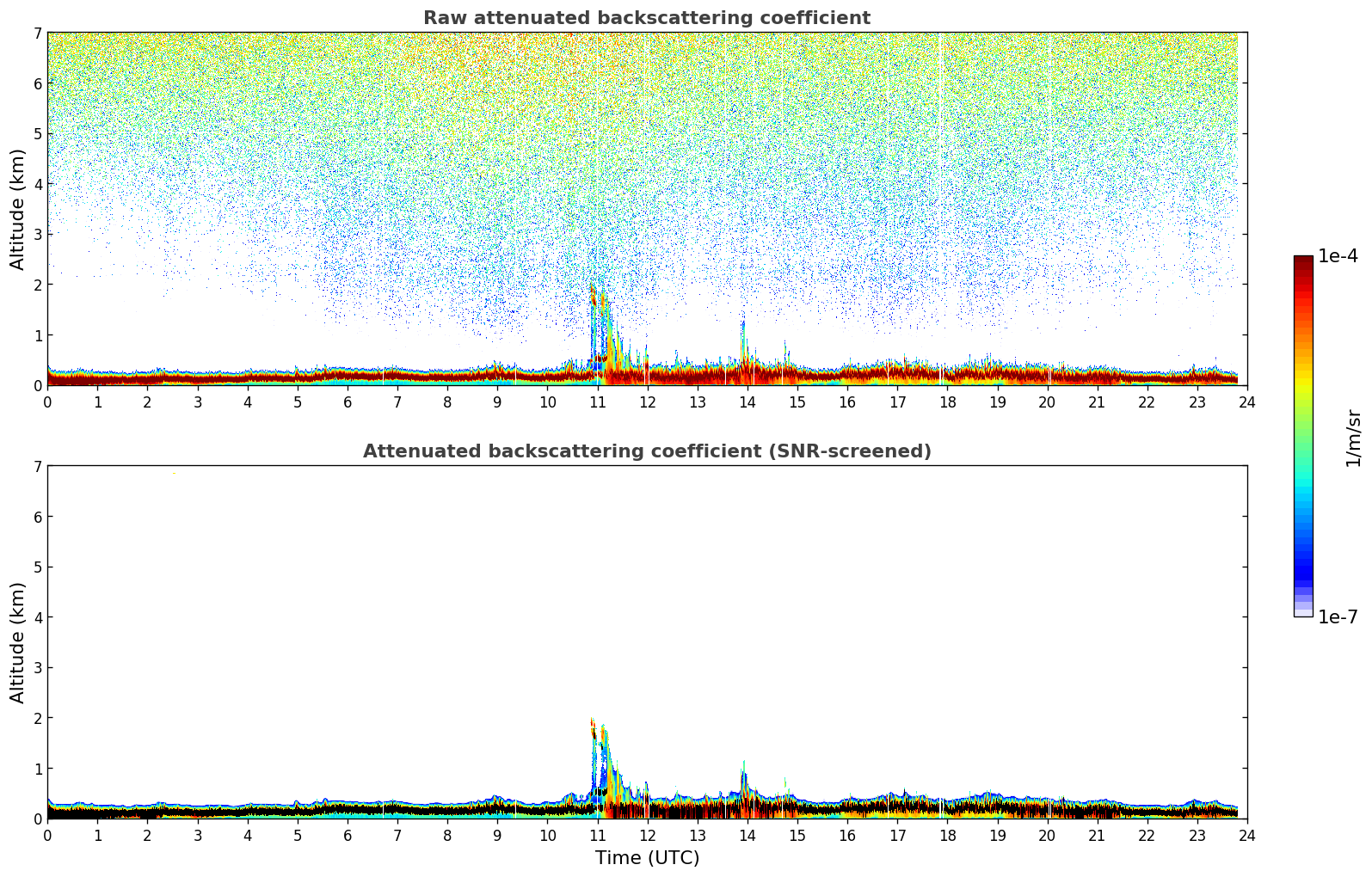Click hour tick '18' under the bottom plot
This screenshot has height=877, width=1372.
947,835
